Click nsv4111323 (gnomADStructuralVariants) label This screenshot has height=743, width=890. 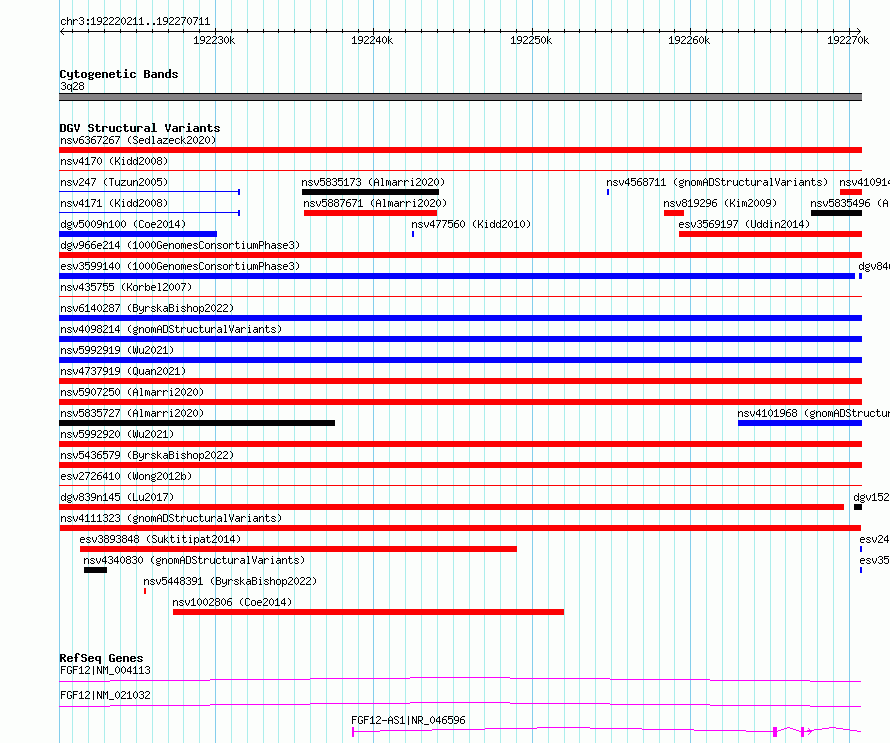[x=171, y=518]
